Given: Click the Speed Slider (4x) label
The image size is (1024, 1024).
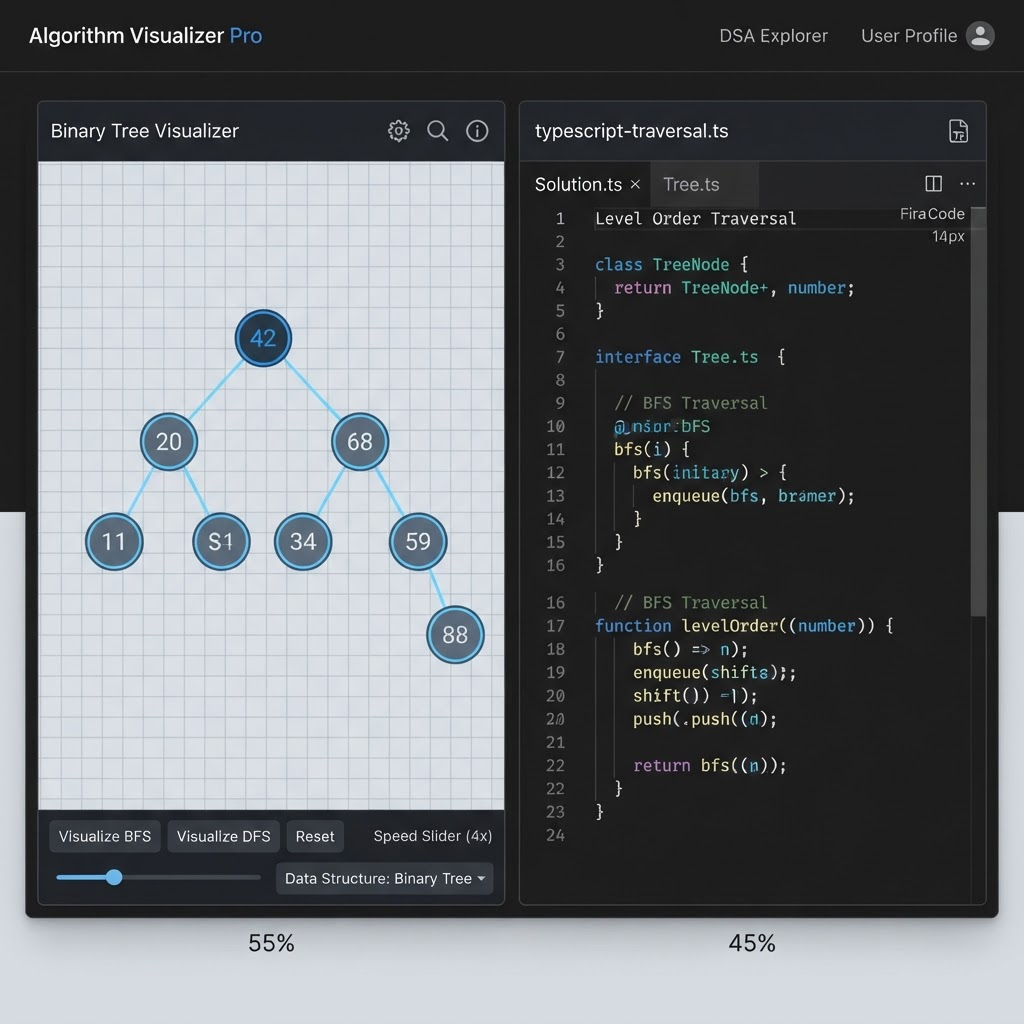Looking at the screenshot, I should (432, 836).
